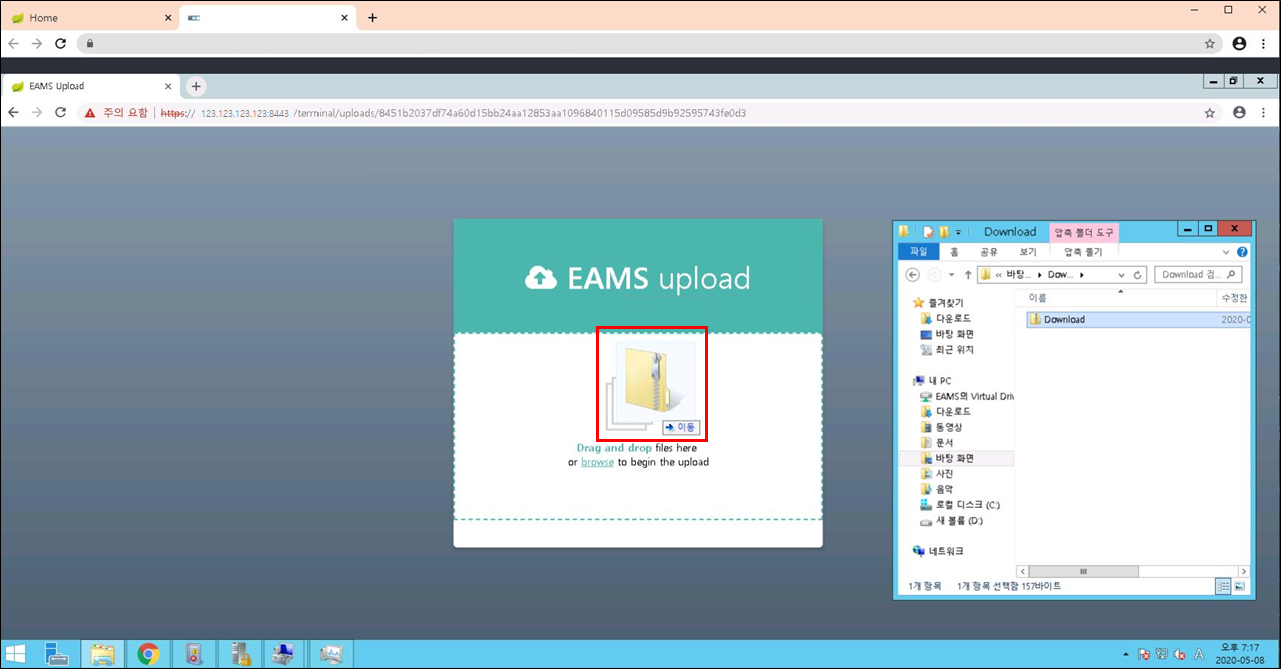Bookmark page with outer browser star
Image resolution: width=1281 pixels, height=669 pixels.
1210,44
